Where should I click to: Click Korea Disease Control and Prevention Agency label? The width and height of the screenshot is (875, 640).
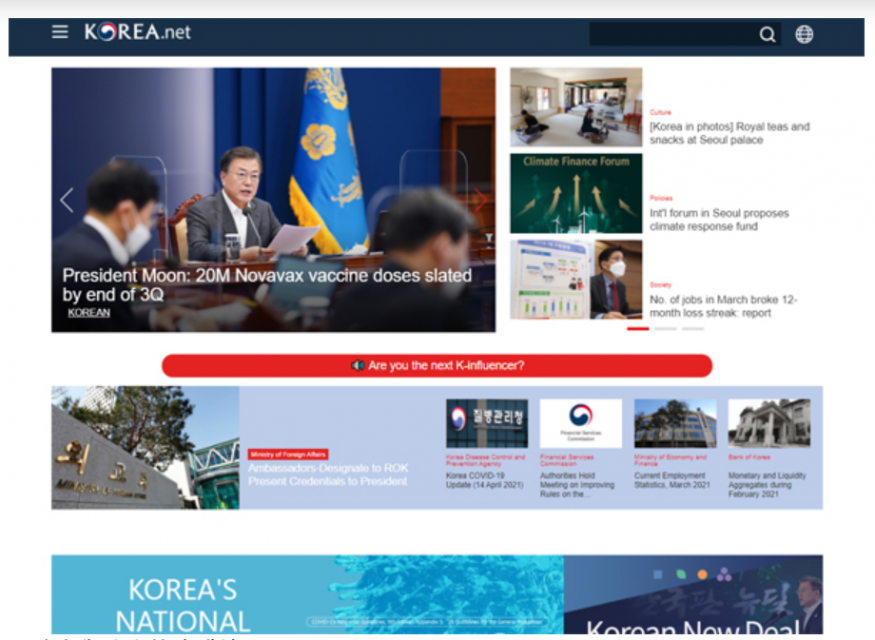485,460
